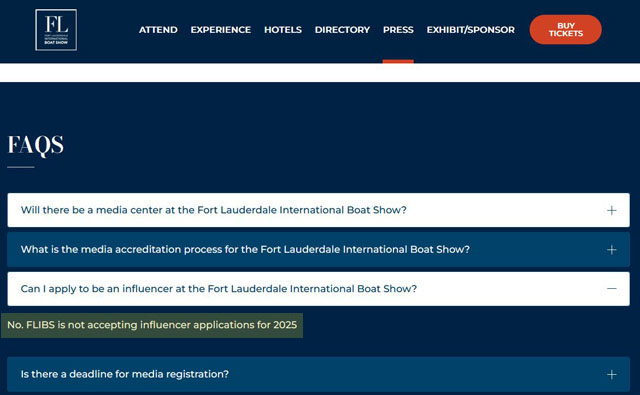Click the highlighted FLIBS influencer answer text
640x395 pixels.
[x=152, y=325]
